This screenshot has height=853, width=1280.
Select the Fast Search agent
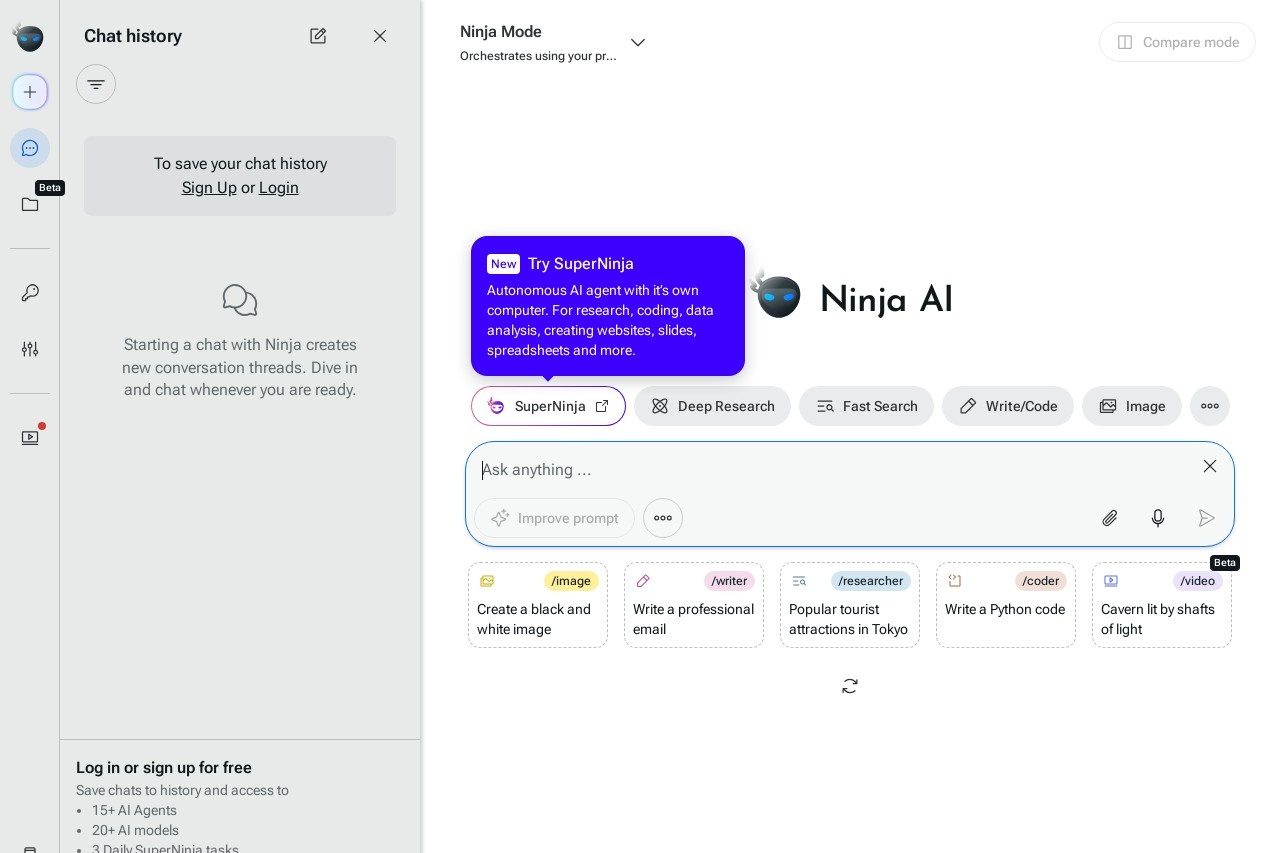pyautogui.click(x=866, y=406)
